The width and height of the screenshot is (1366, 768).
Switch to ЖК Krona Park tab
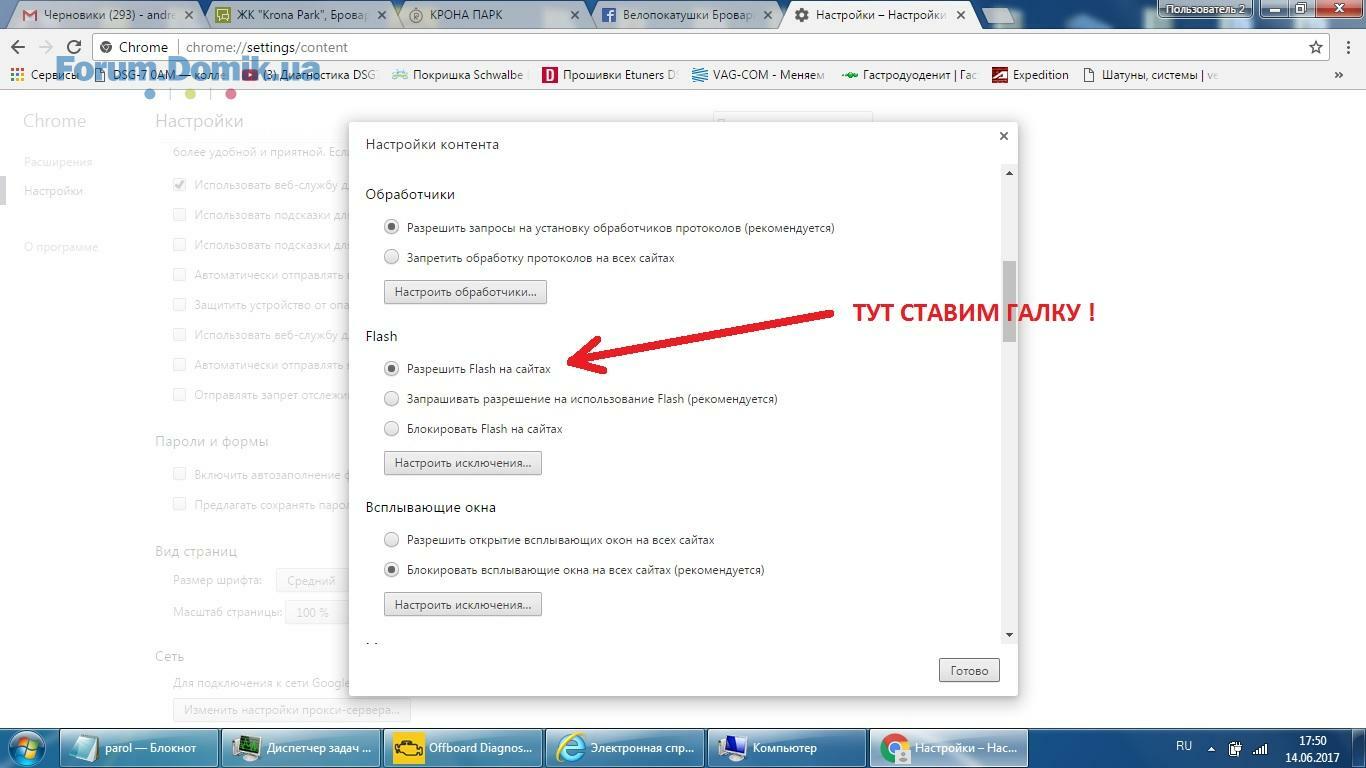click(x=298, y=15)
